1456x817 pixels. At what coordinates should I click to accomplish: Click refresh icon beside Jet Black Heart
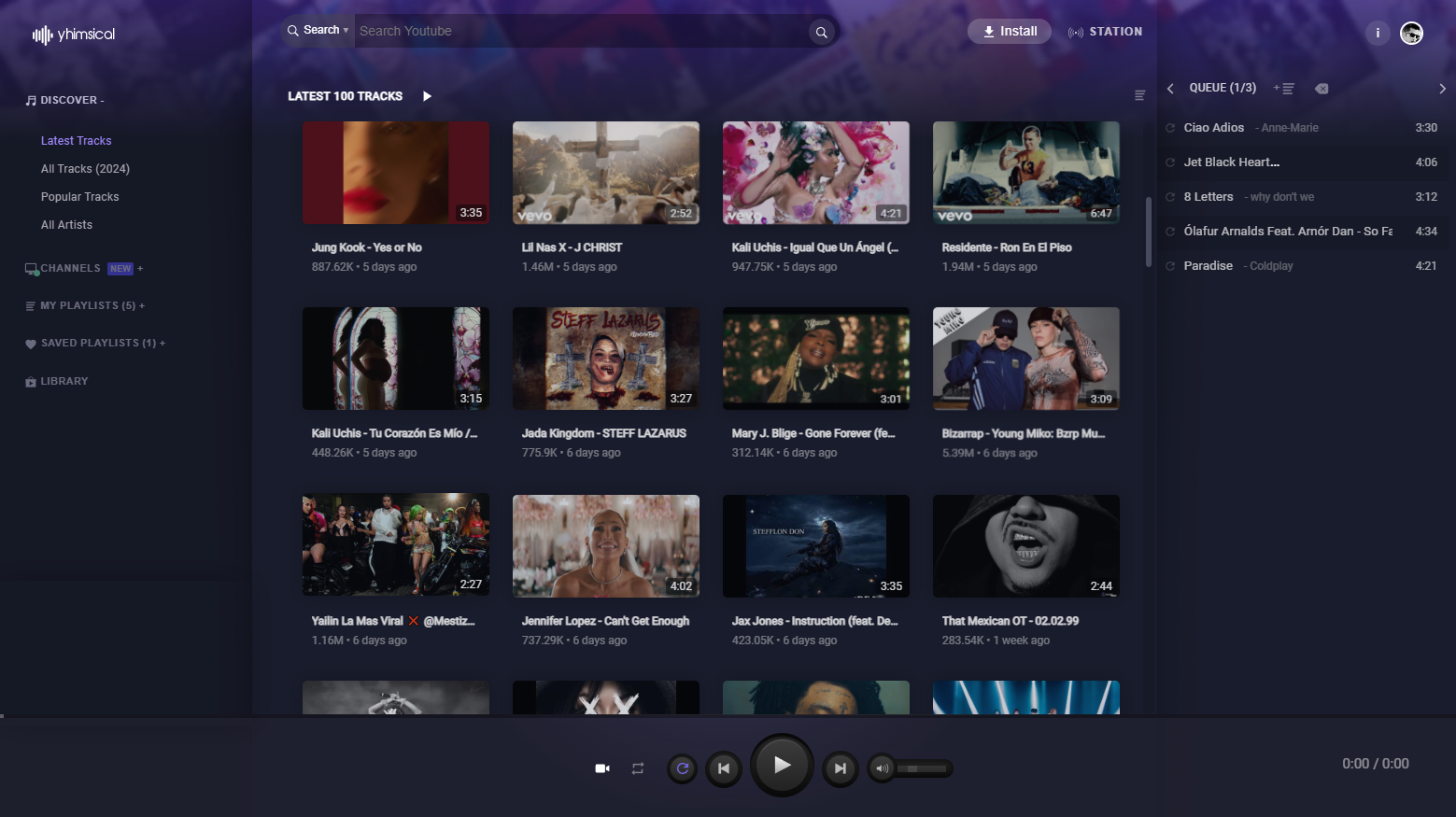[x=1170, y=162]
